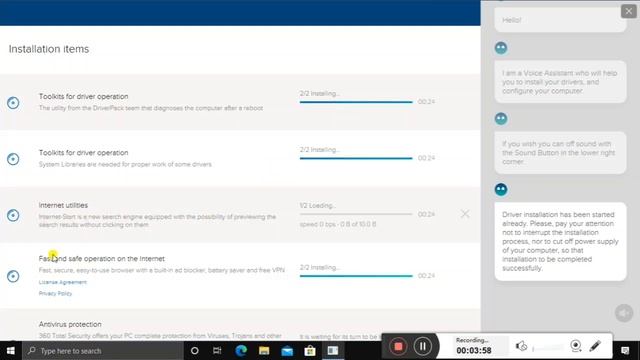Screen dimensions: 640x360
Task: Select the Driver installation has been started message
Action: [560, 241]
